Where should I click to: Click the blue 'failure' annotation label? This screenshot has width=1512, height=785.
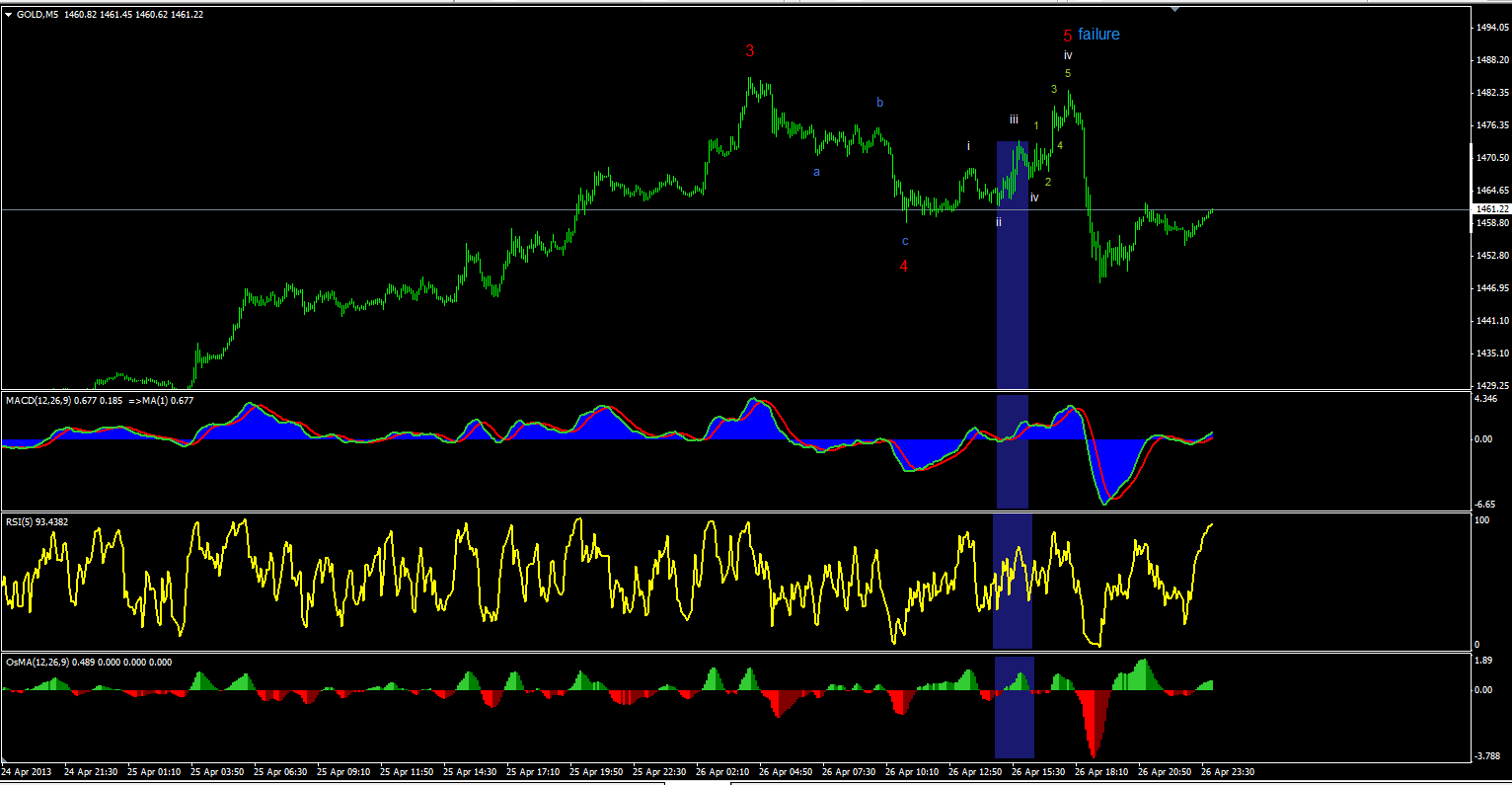point(1098,35)
